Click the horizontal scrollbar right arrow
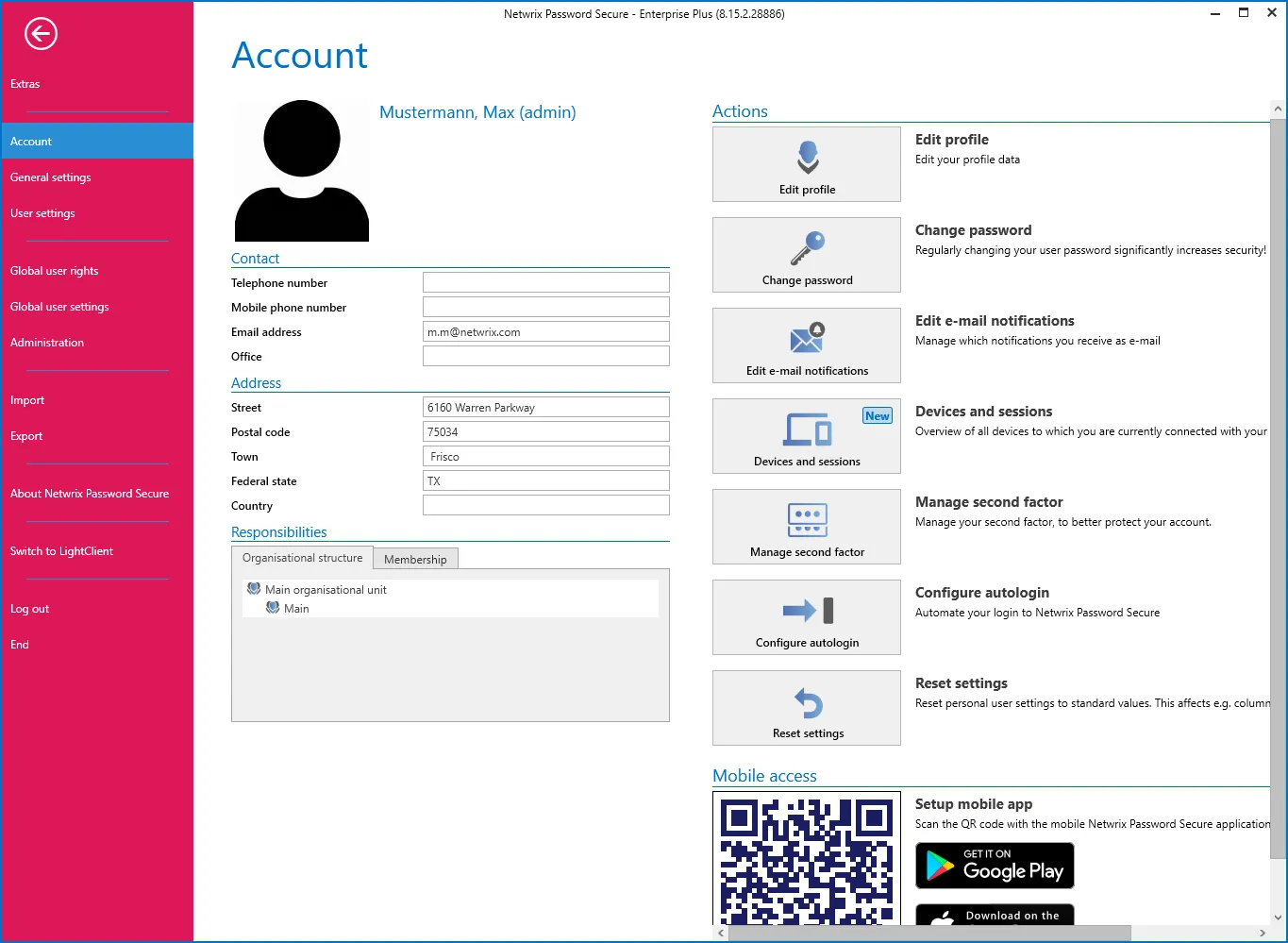The height and width of the screenshot is (943, 1288). pos(1263,933)
